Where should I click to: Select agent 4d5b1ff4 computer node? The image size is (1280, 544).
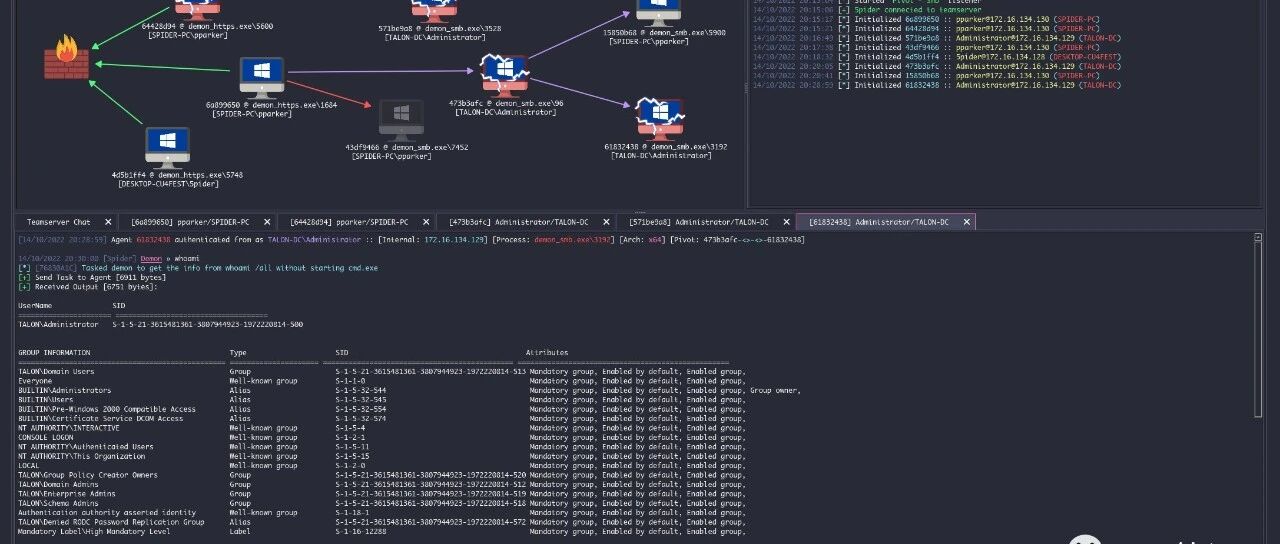click(168, 147)
